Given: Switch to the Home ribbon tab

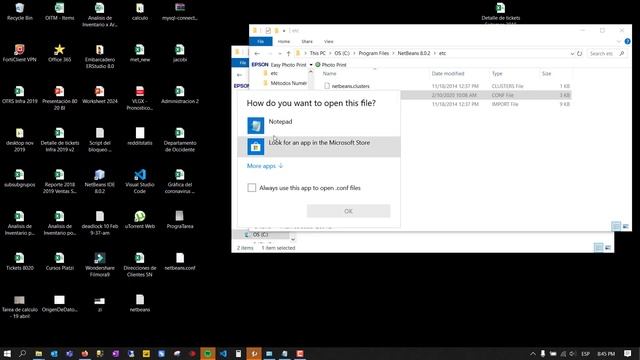Looking at the screenshot, I should 284,41.
